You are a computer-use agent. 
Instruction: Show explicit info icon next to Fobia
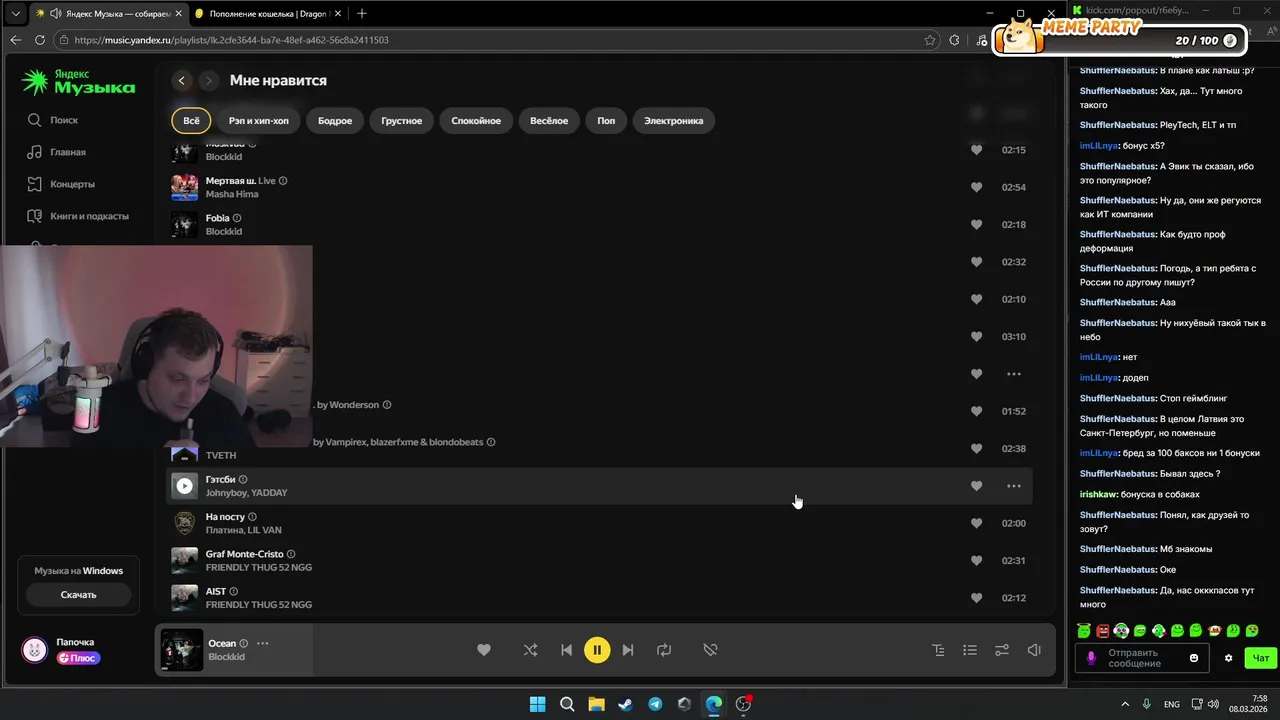[x=237, y=218]
